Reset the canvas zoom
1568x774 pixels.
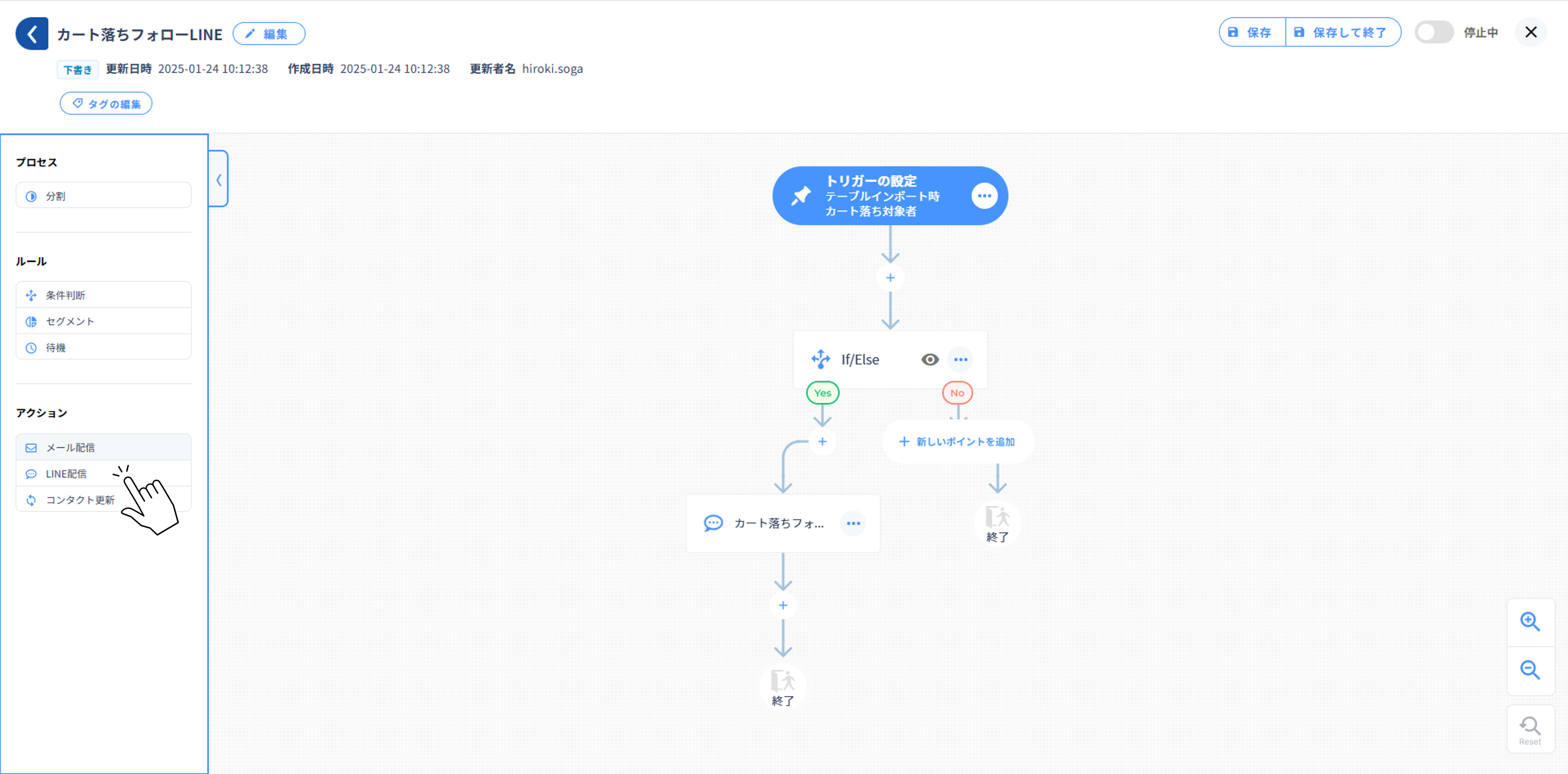[1530, 729]
